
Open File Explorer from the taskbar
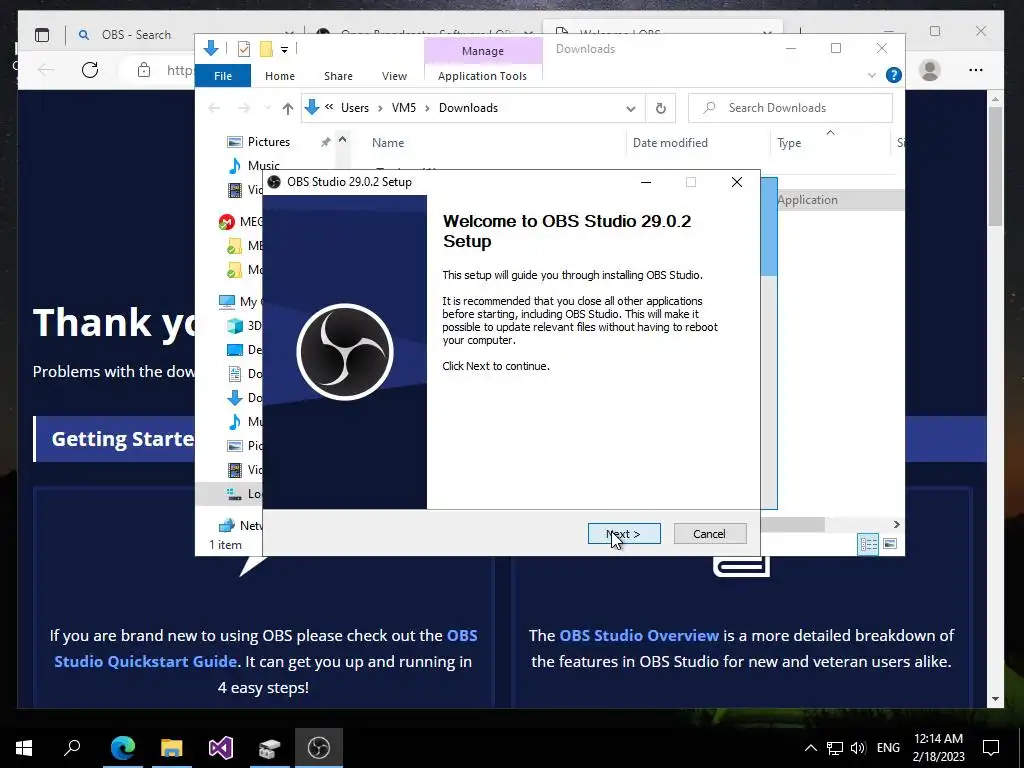(172, 748)
